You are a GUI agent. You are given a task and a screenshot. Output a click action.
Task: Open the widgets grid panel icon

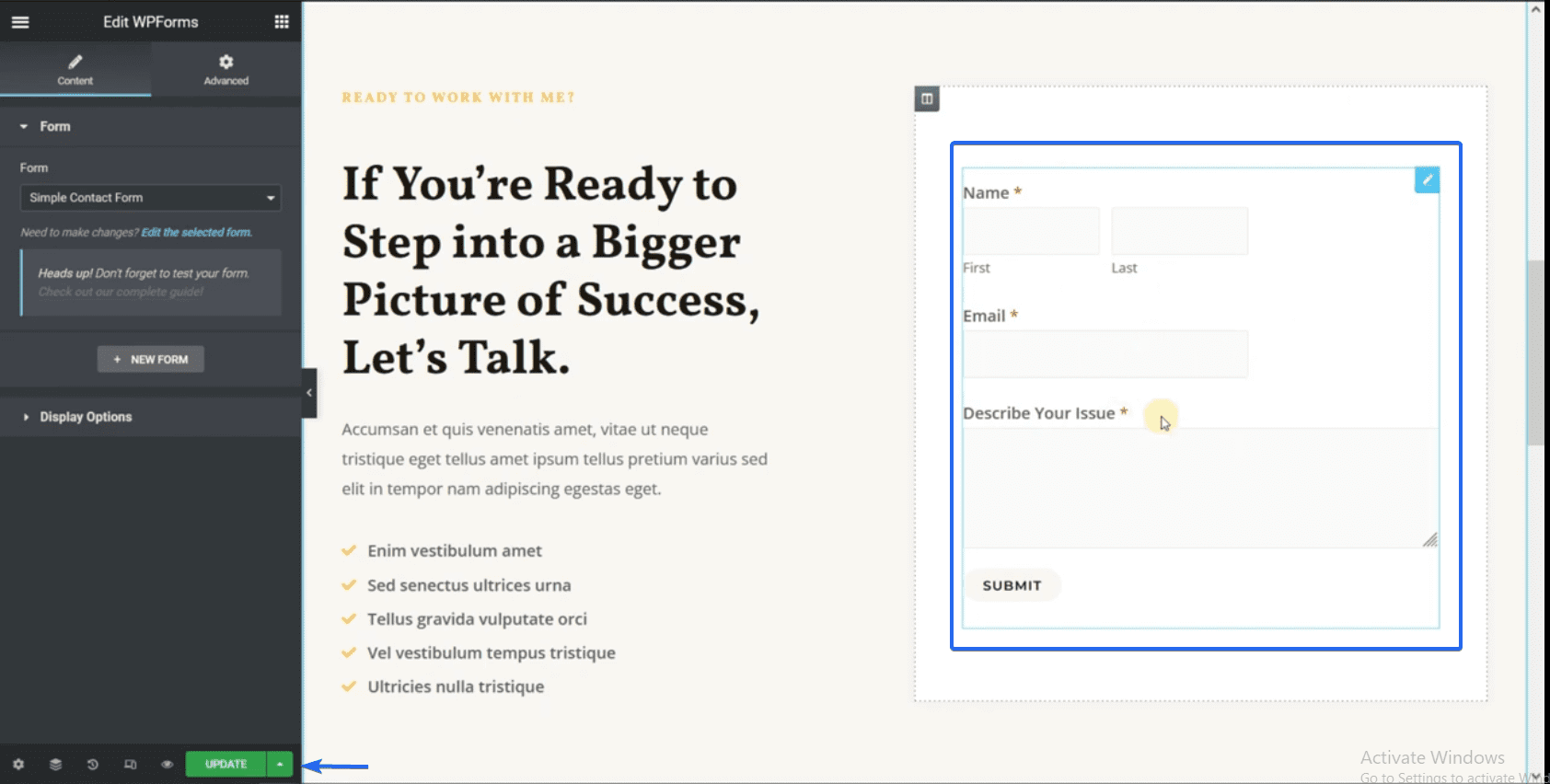coord(282,22)
